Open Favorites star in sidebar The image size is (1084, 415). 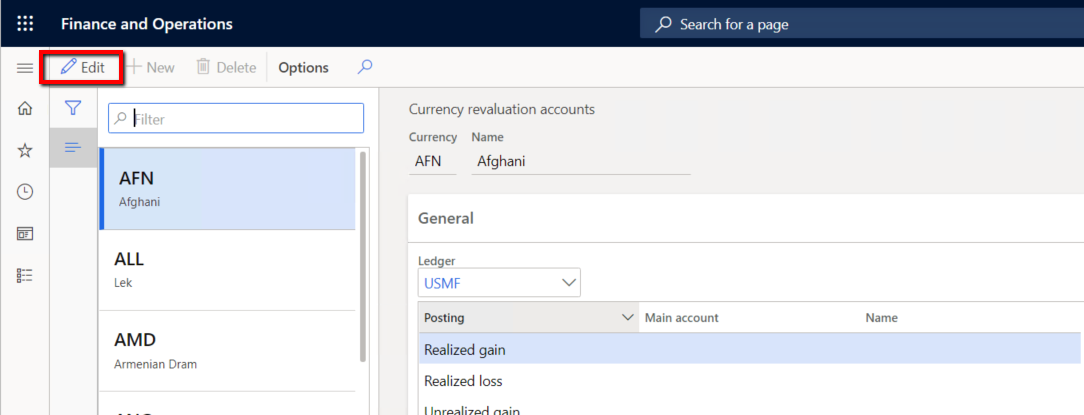(x=25, y=150)
